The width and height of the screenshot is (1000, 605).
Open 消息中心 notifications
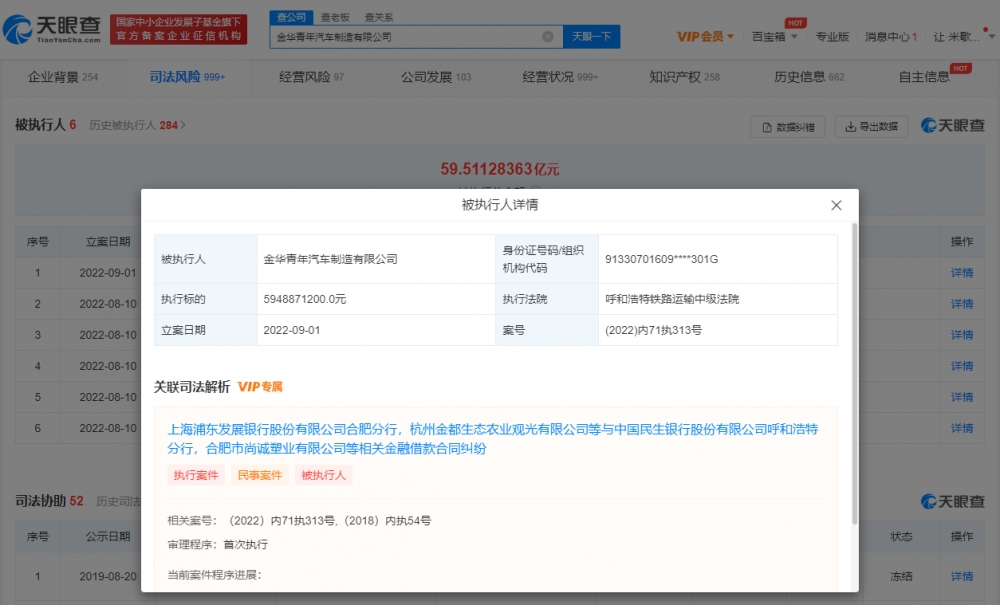pos(890,36)
